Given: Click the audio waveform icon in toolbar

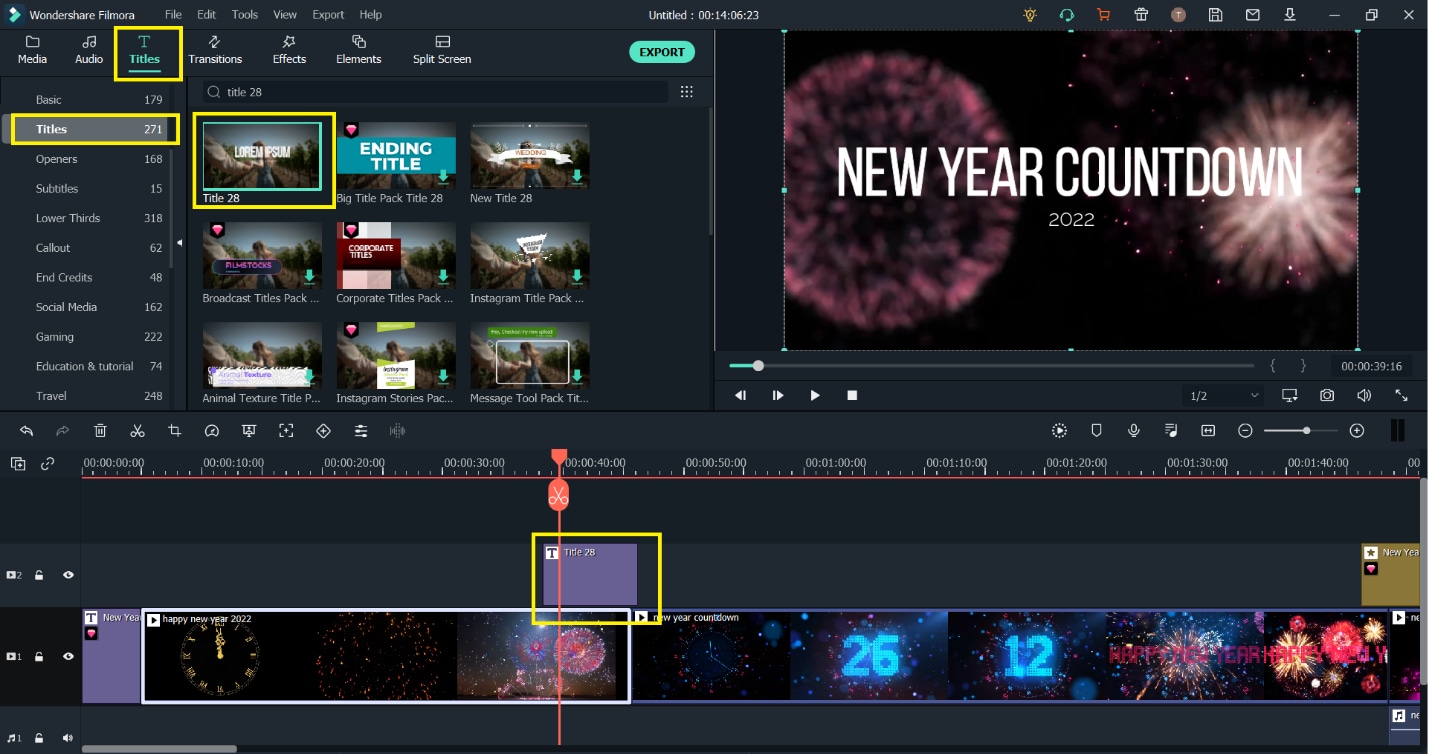Looking at the screenshot, I should pos(397,431).
